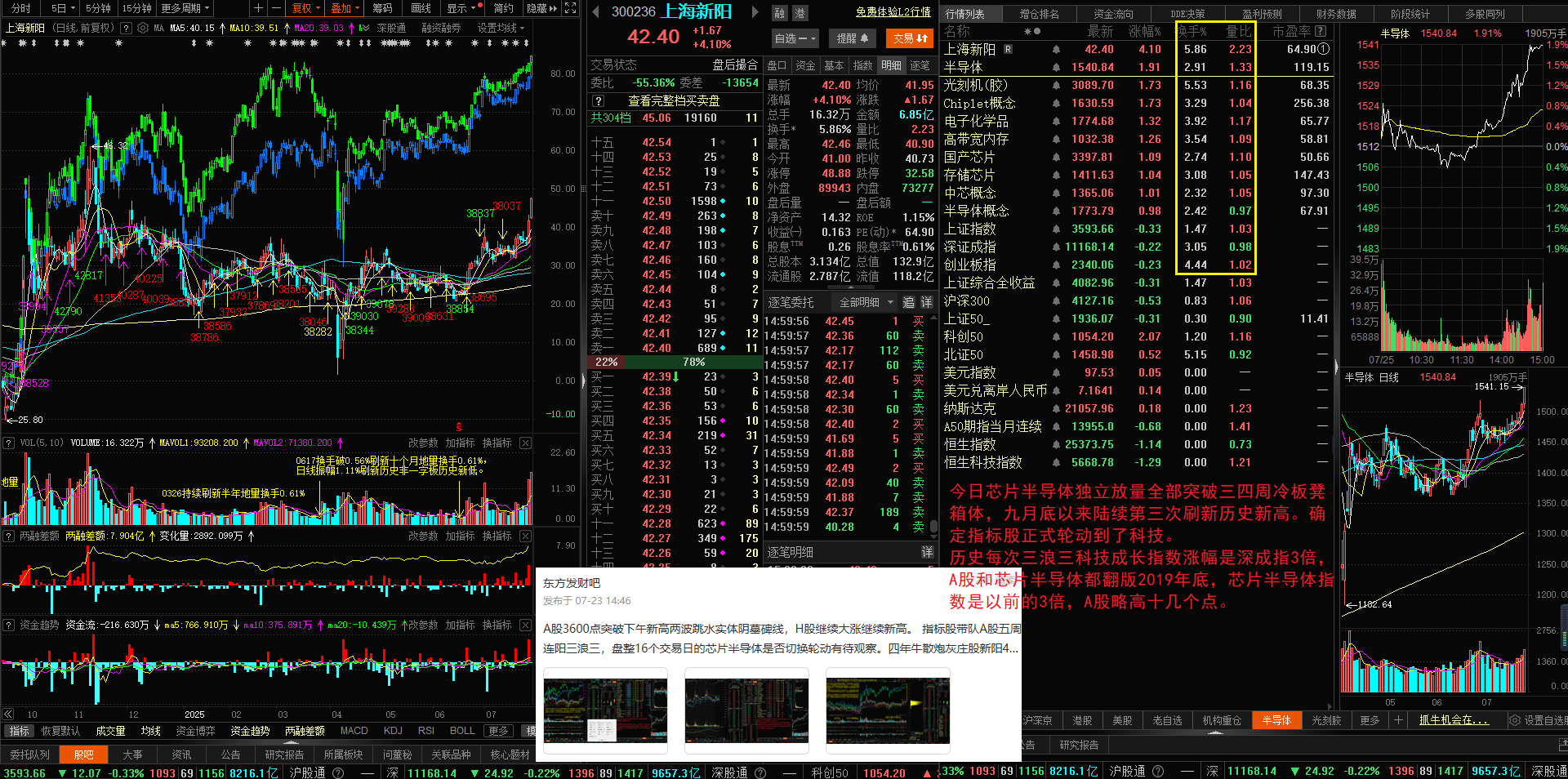
Task: Close the VOL indicator panel
Action: (x=525, y=443)
